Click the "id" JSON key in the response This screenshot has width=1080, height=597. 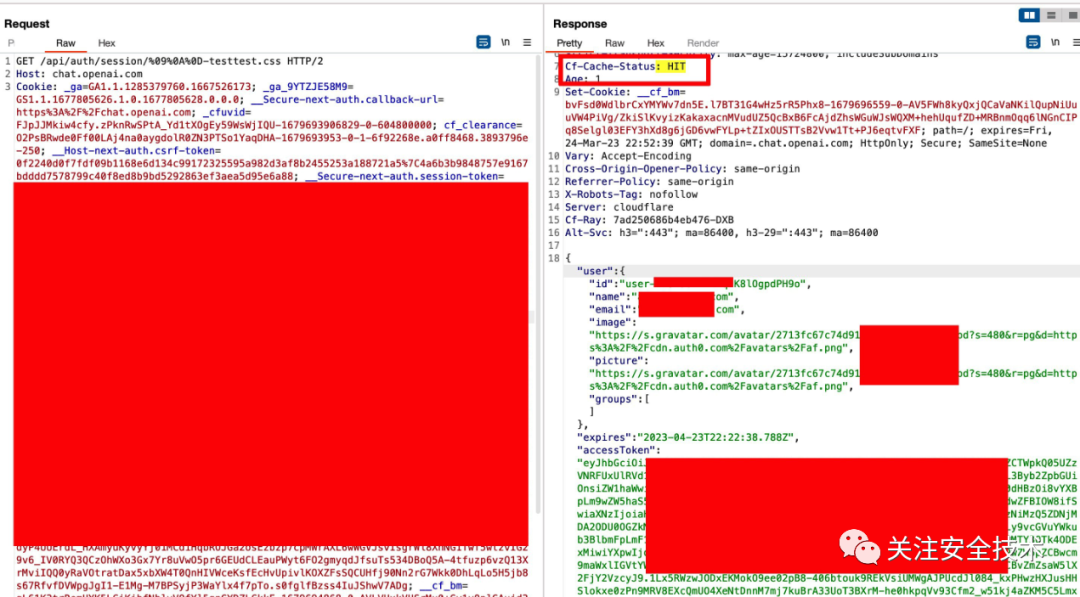coord(603,284)
